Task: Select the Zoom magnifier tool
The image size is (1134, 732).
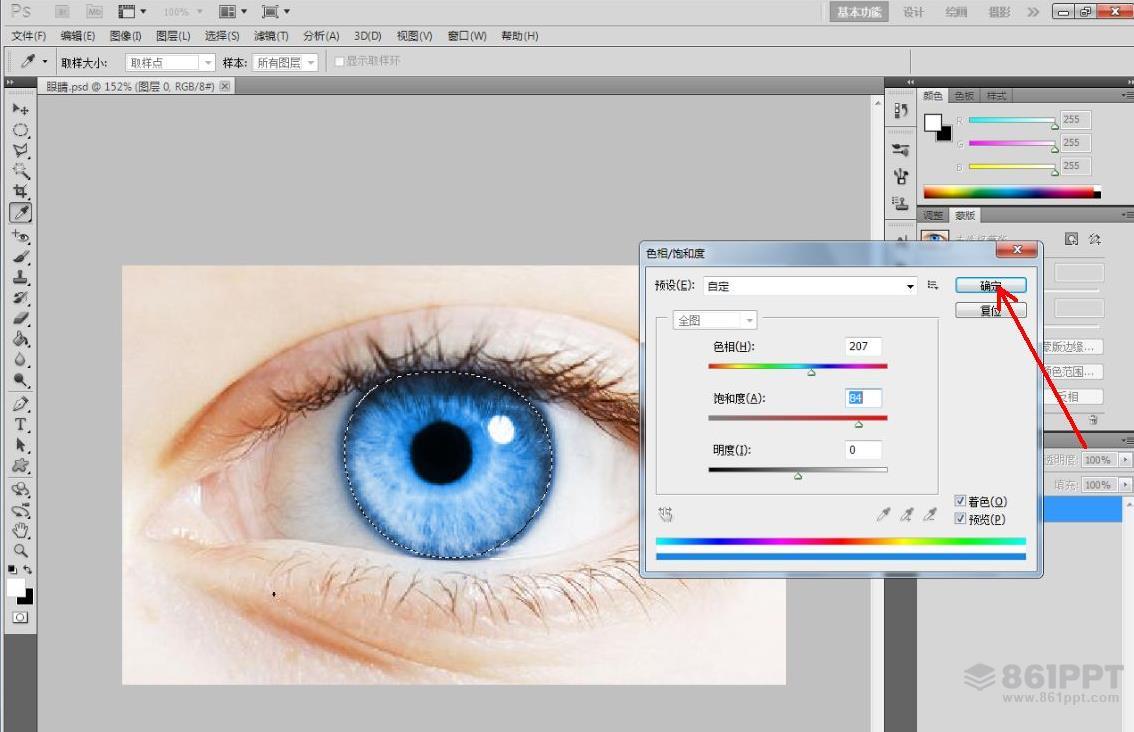Action: coord(20,550)
